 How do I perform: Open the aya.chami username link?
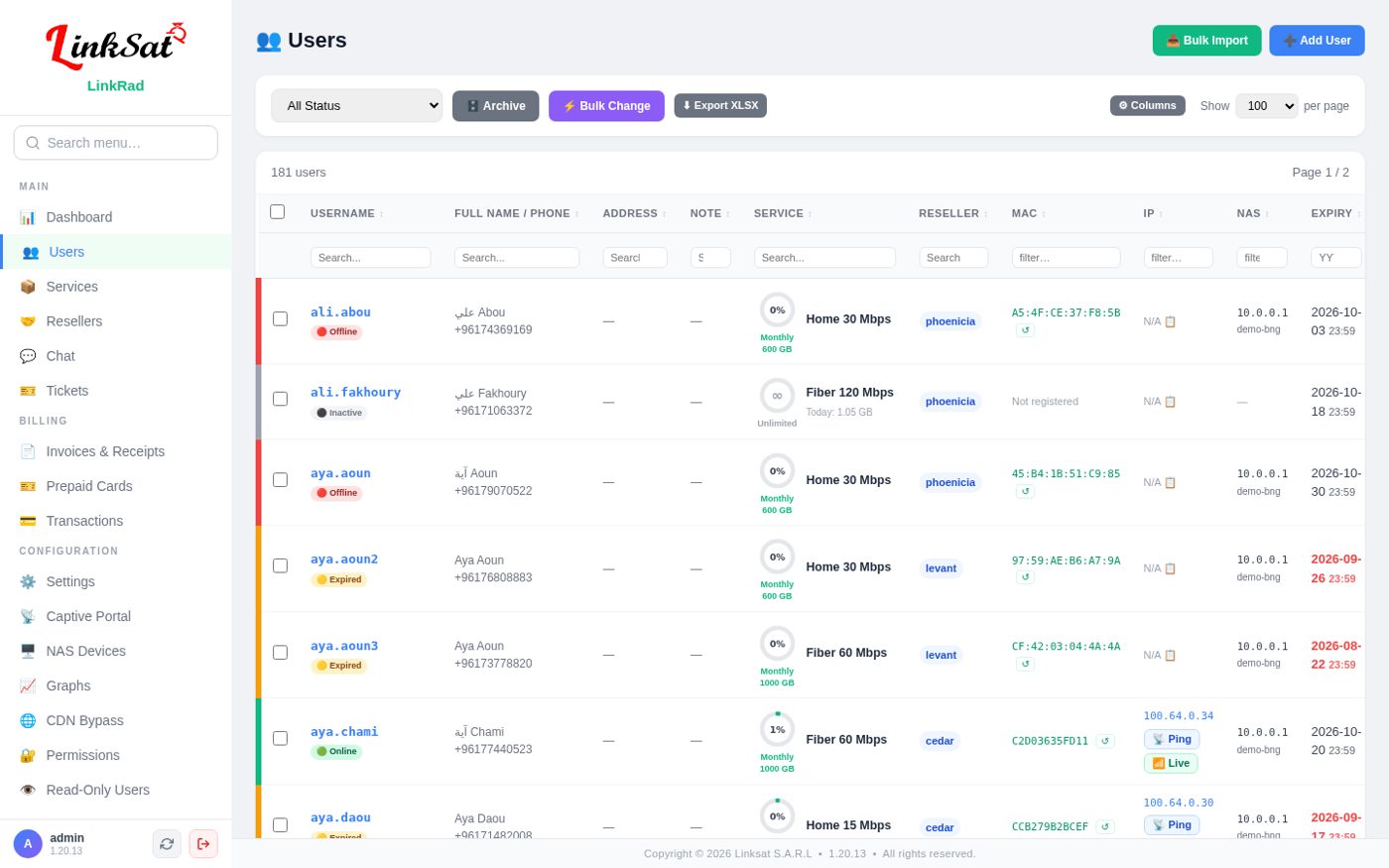click(344, 732)
